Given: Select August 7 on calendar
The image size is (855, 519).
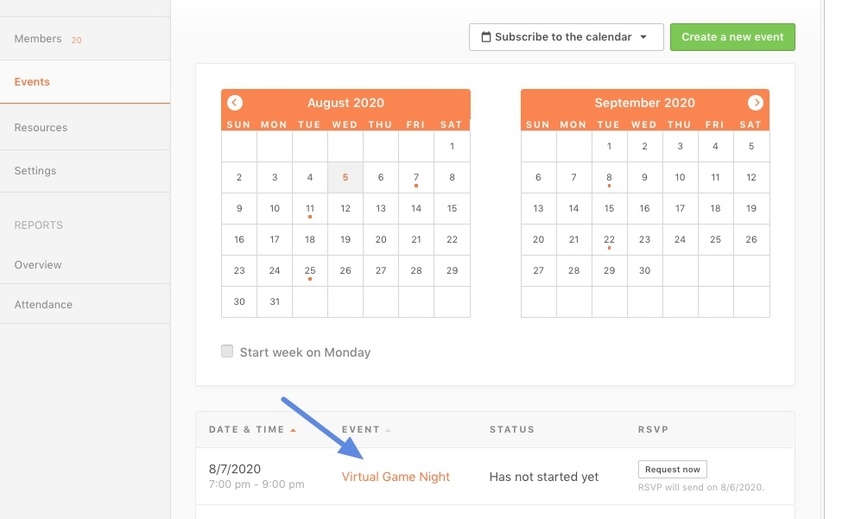Looking at the screenshot, I should coord(416,178).
